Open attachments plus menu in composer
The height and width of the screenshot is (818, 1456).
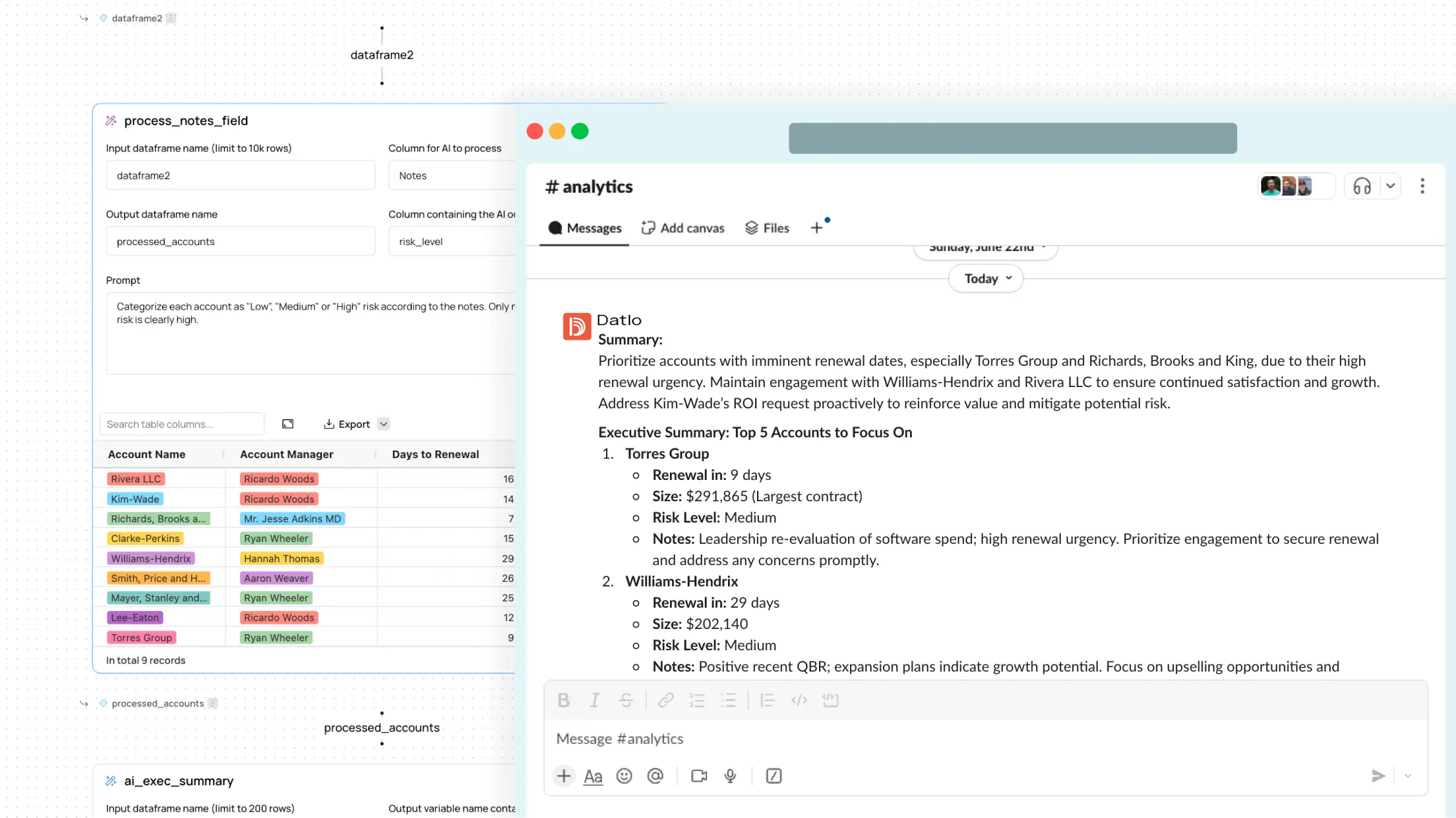click(x=563, y=775)
